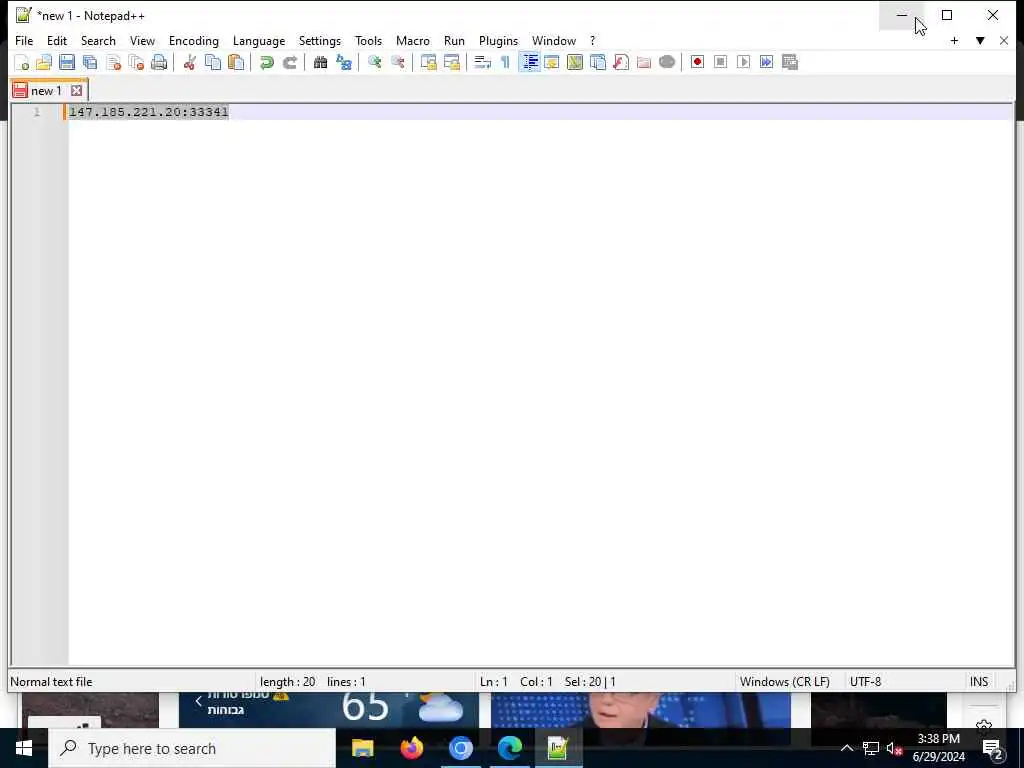Start macro recording red dot icon
This screenshot has height=768, width=1024.
[x=697, y=62]
